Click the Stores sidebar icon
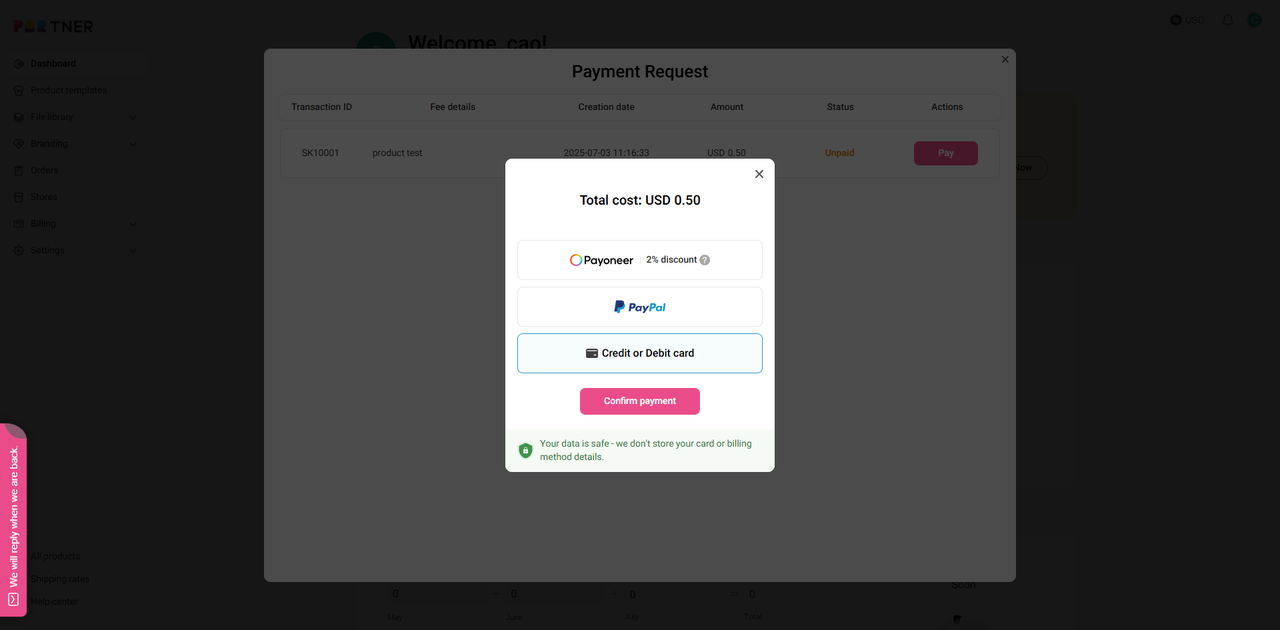 point(19,197)
